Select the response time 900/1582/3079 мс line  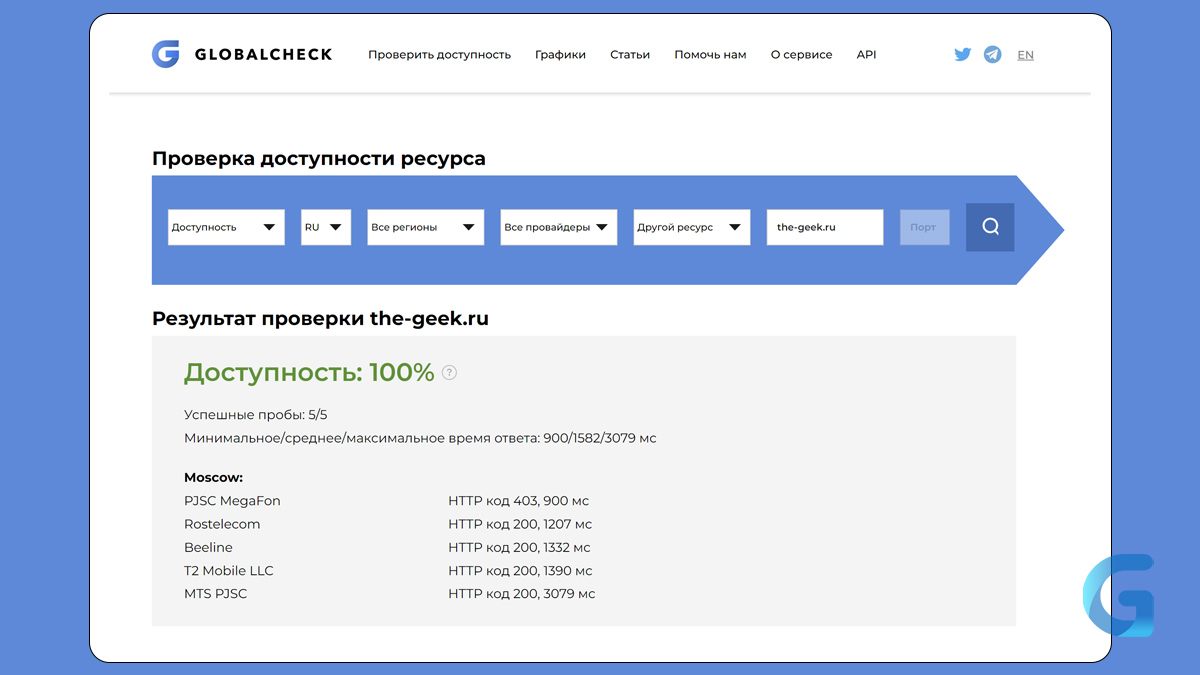(420, 438)
